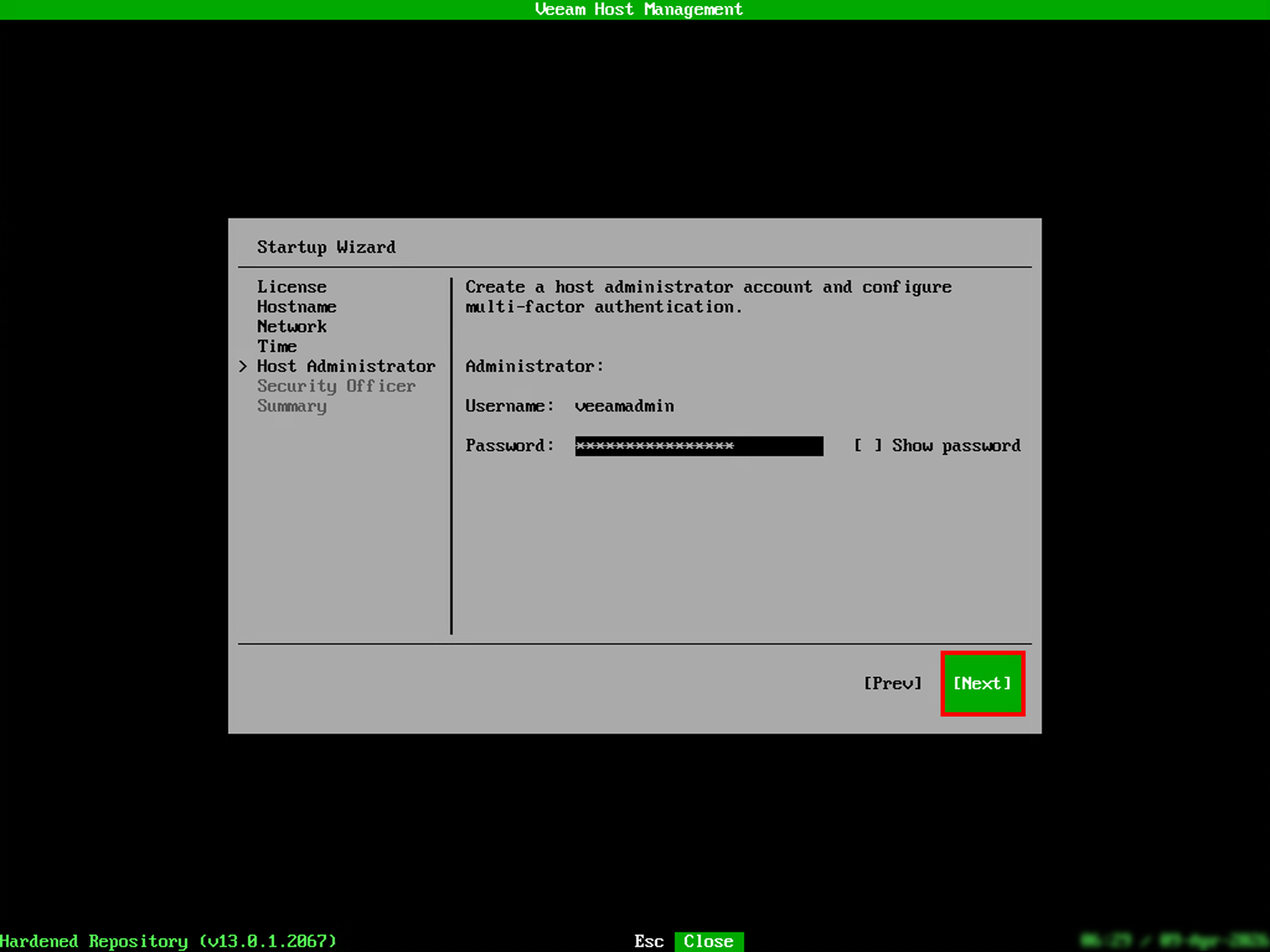Select the License step in the wizard
The width and height of the screenshot is (1270, 952).
291,287
